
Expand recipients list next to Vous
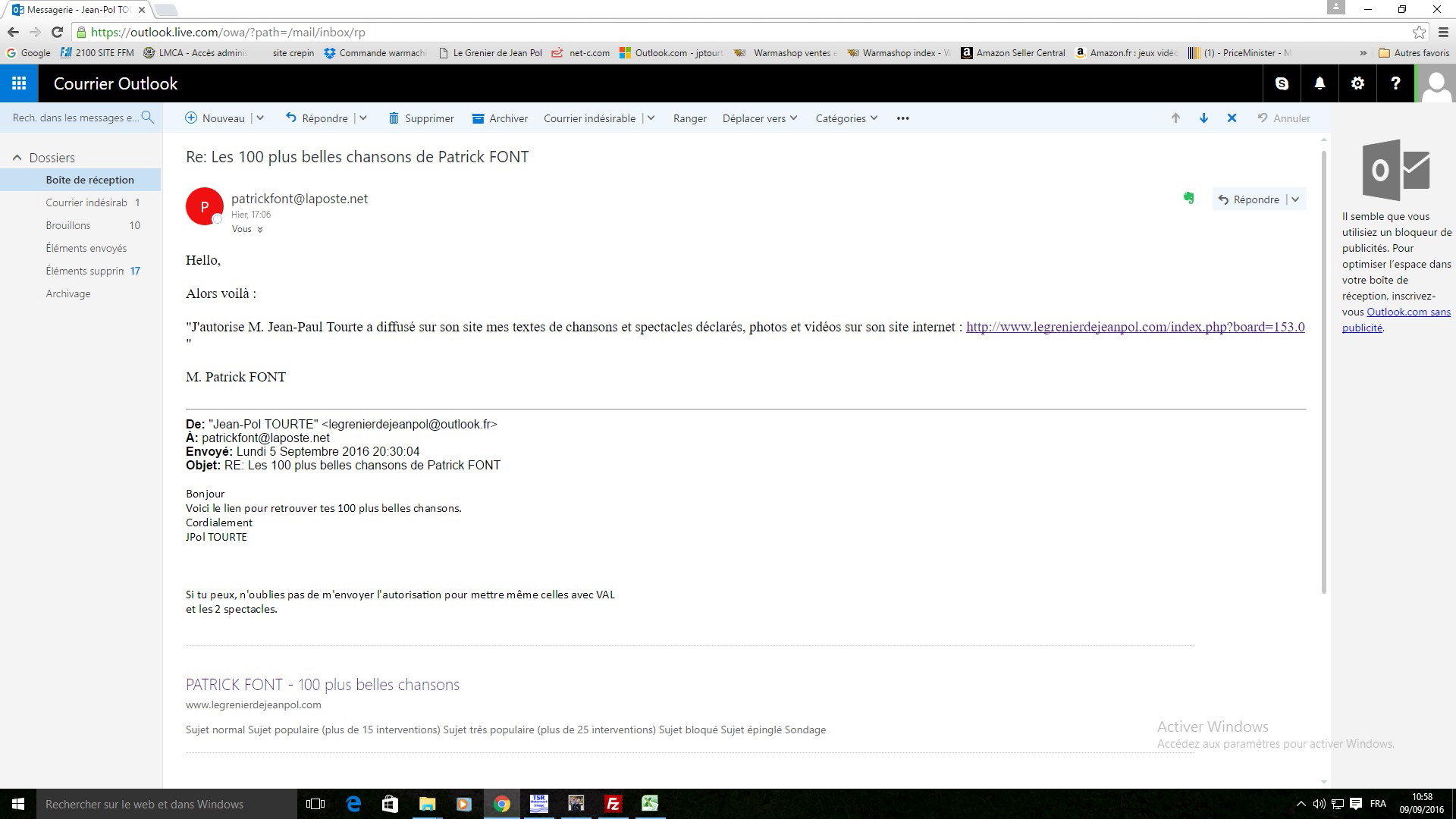(260, 230)
